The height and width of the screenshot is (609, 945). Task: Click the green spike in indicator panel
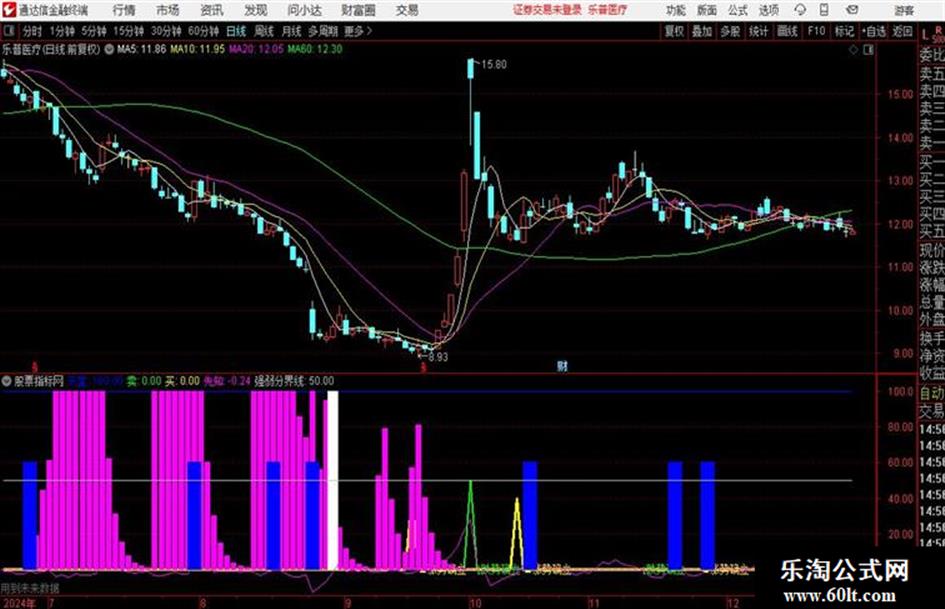point(471,523)
